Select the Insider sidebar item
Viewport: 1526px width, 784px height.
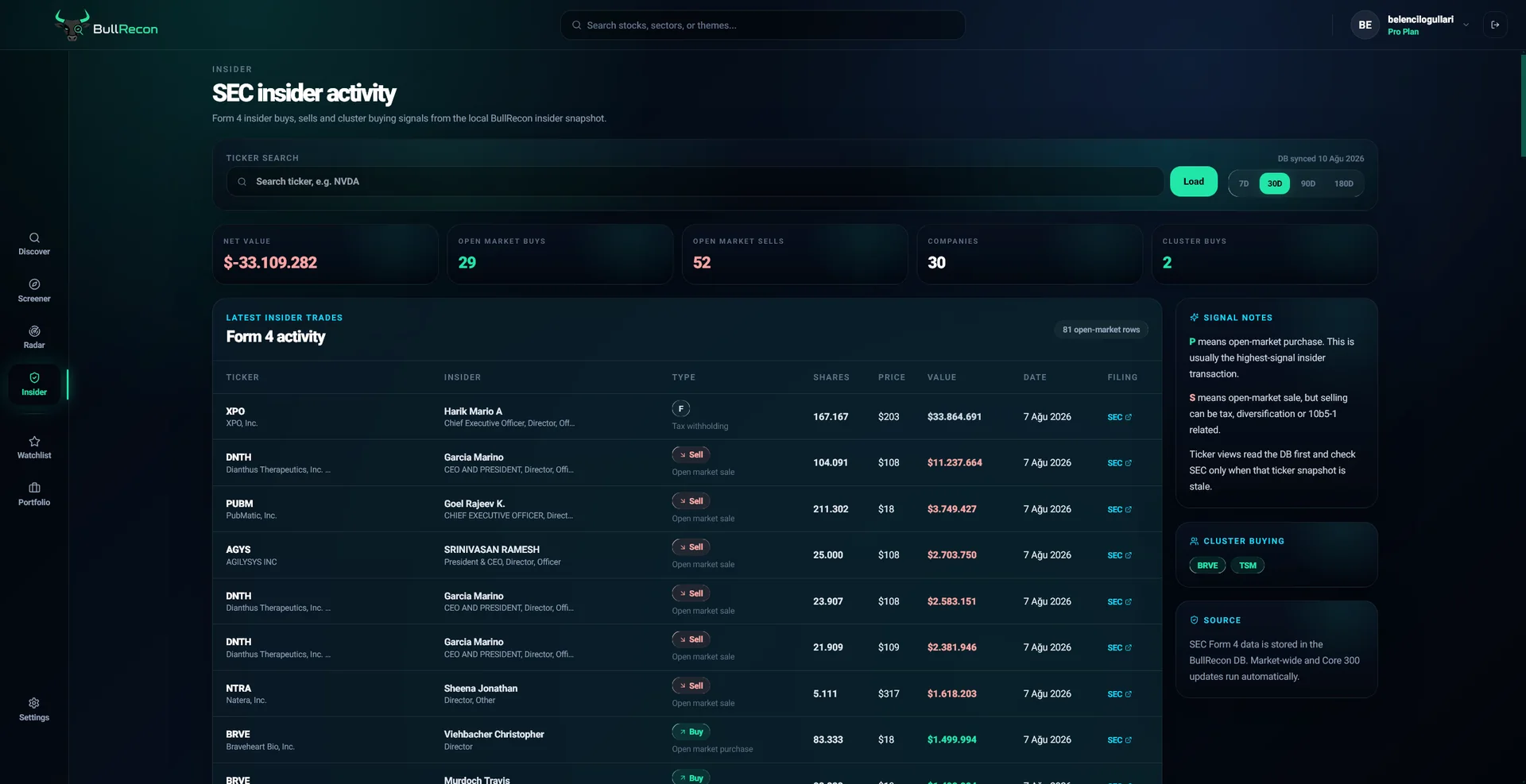[x=34, y=384]
